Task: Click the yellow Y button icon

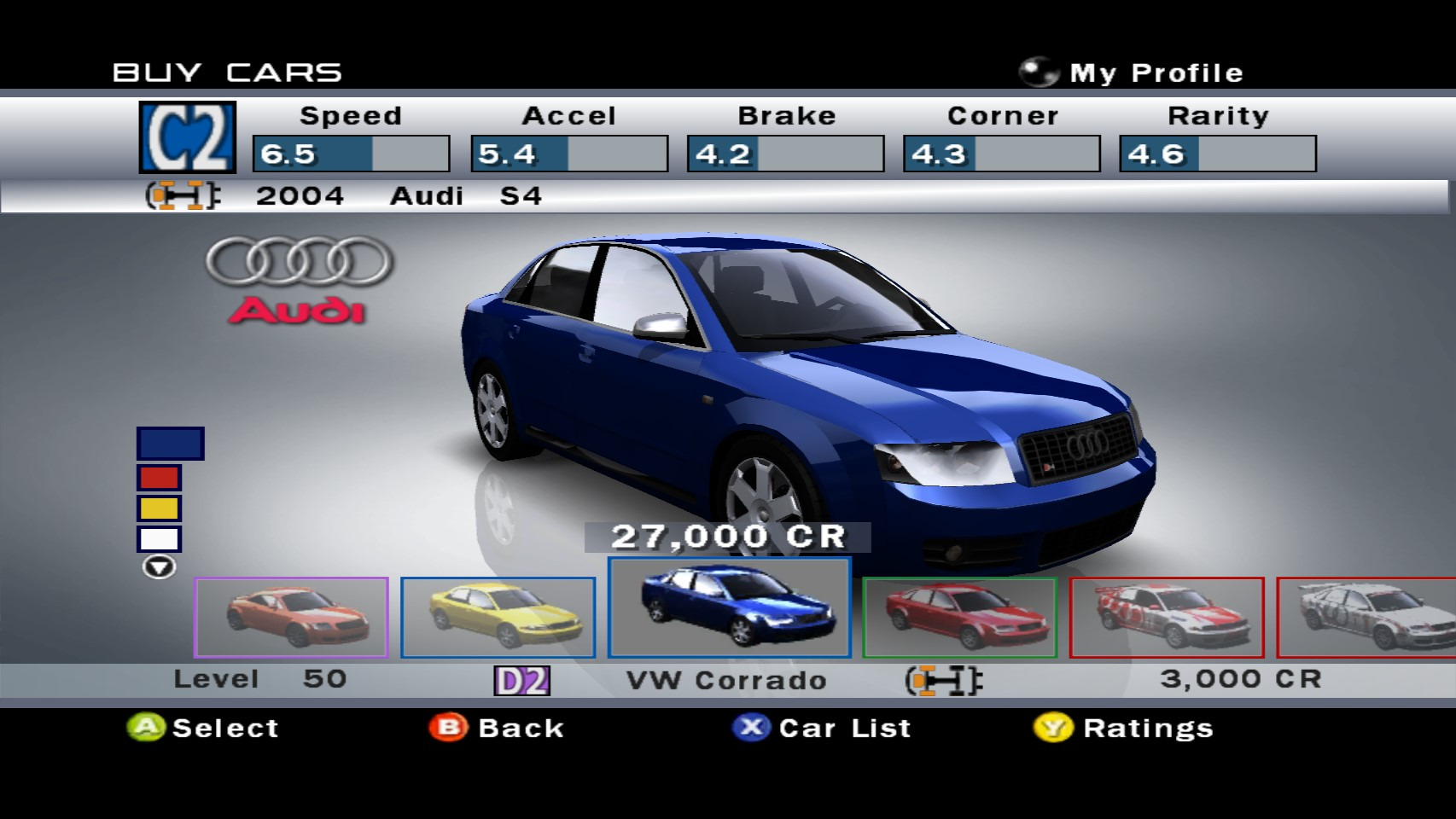Action: pyautogui.click(x=1053, y=728)
